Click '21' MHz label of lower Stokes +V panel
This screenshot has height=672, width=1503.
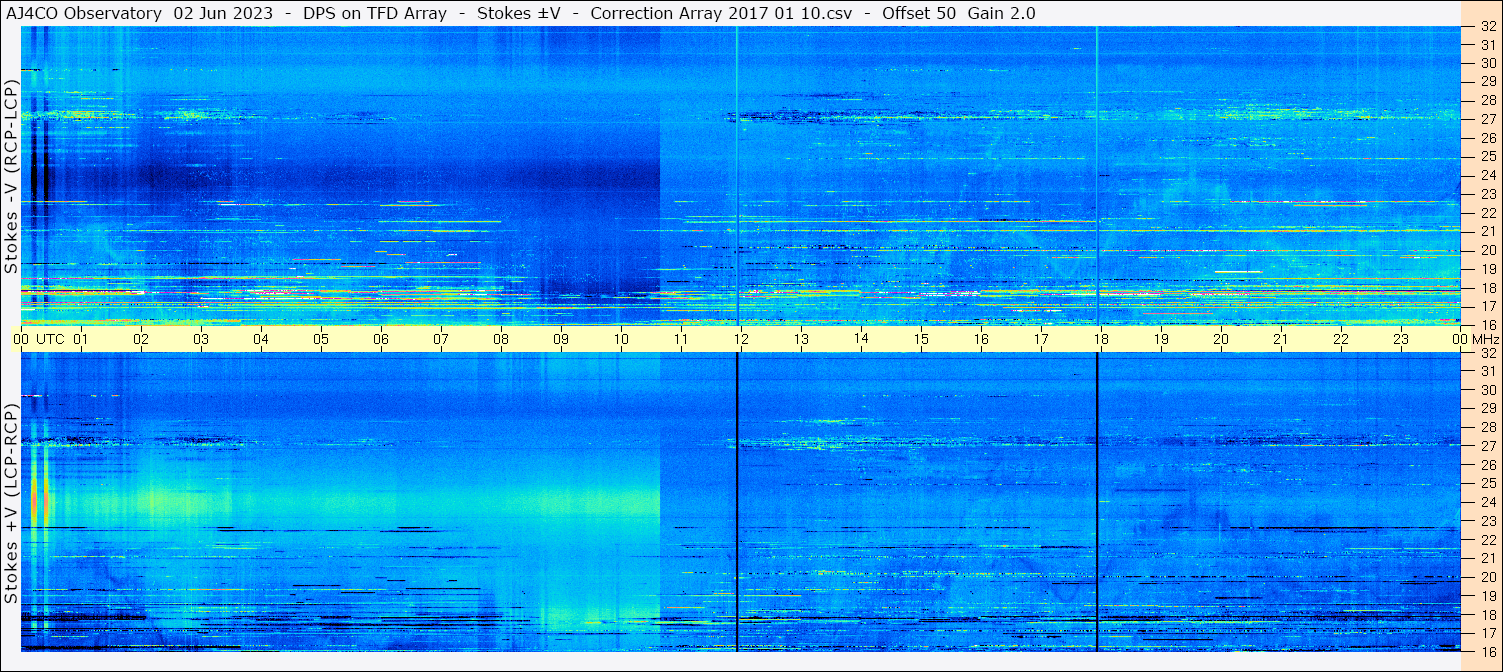click(1488, 558)
